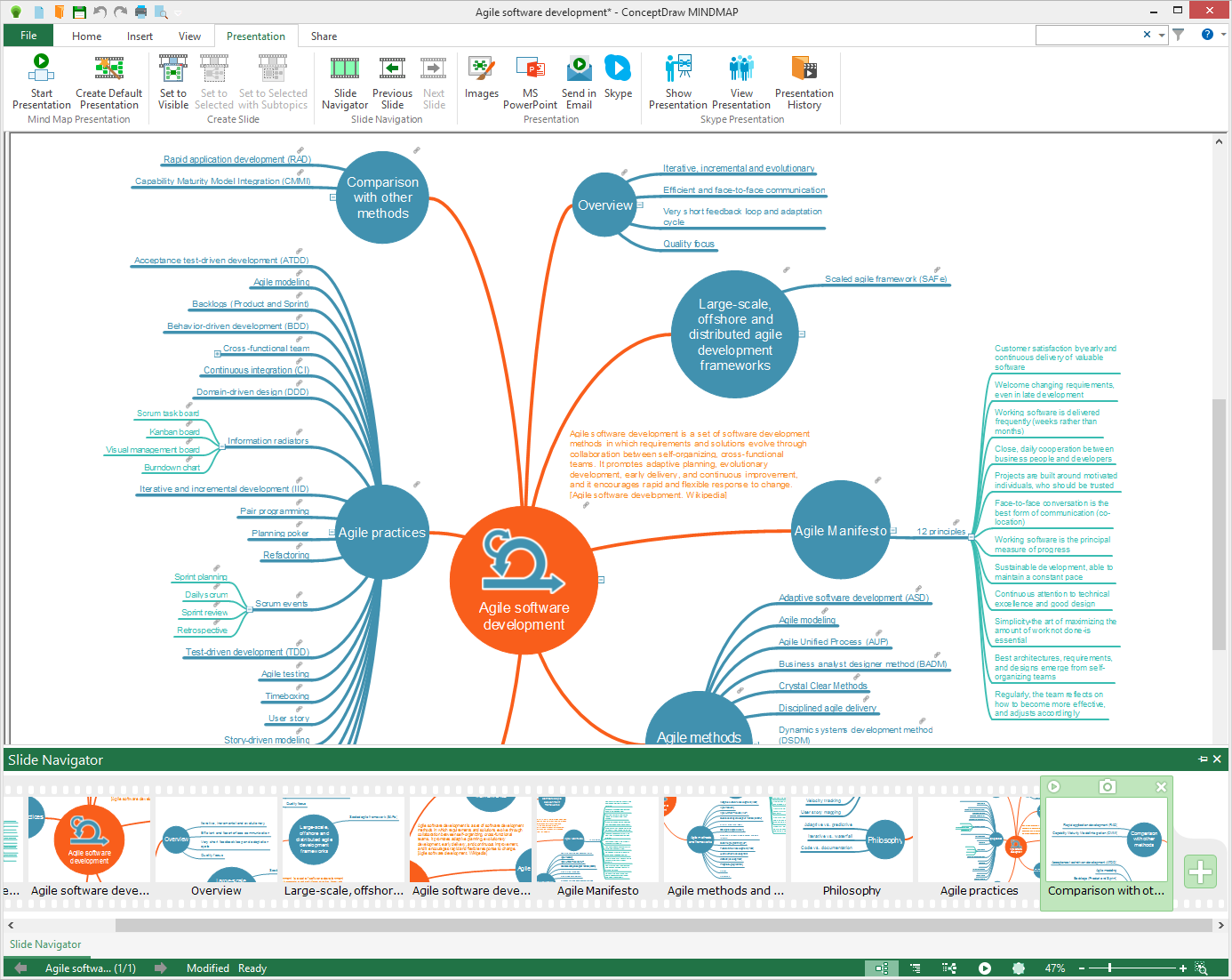Click View Presentation in Skype group
Viewport: 1232px width, 980px height.
pos(741,81)
